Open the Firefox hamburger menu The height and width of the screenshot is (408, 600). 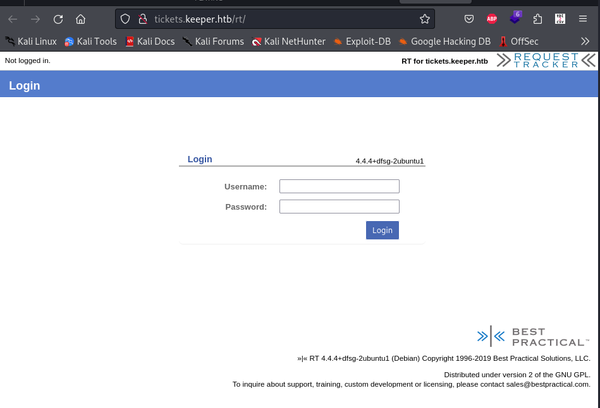click(584, 18)
